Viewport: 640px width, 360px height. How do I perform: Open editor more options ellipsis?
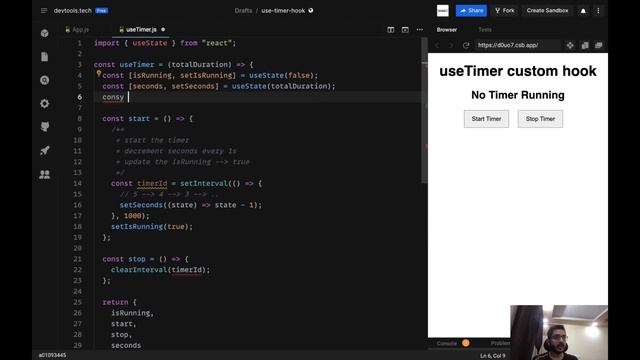pos(420,30)
